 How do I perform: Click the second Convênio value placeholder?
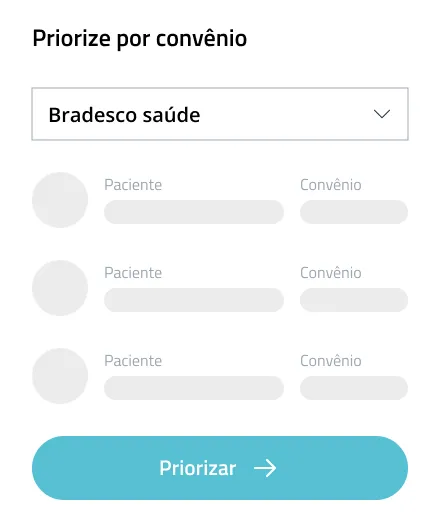coord(354,300)
